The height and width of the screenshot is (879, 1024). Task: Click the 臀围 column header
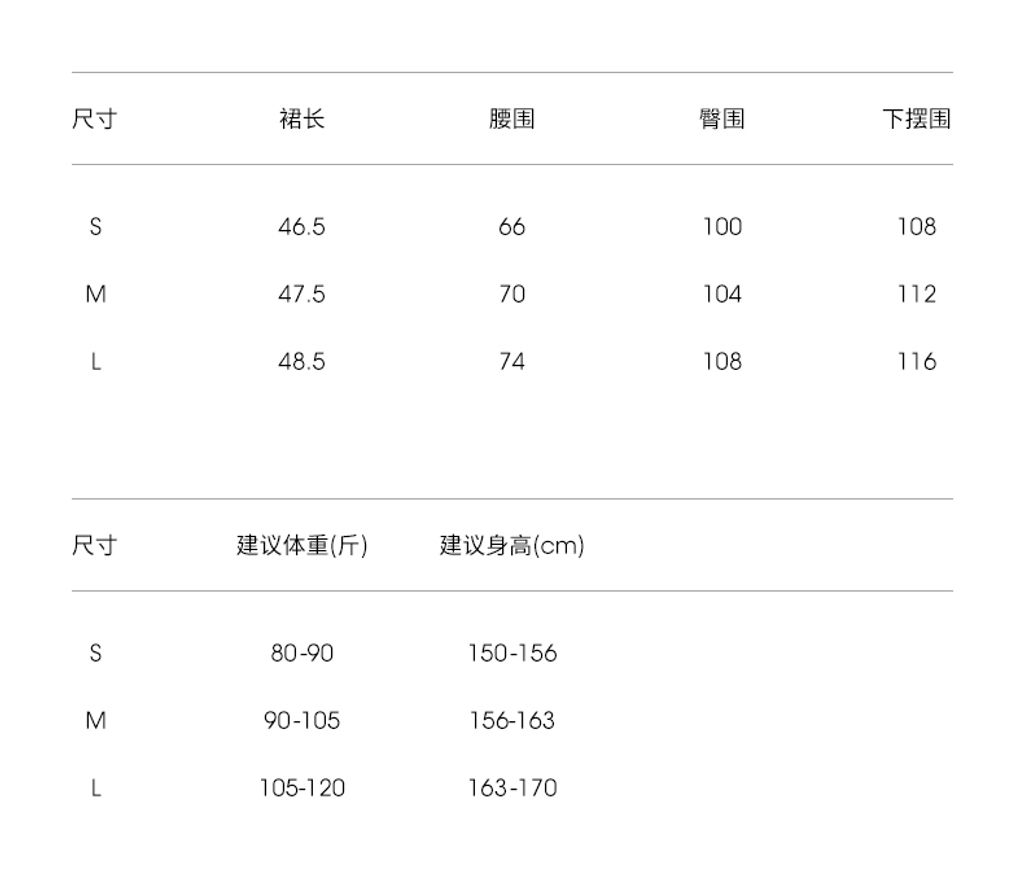pos(721,120)
